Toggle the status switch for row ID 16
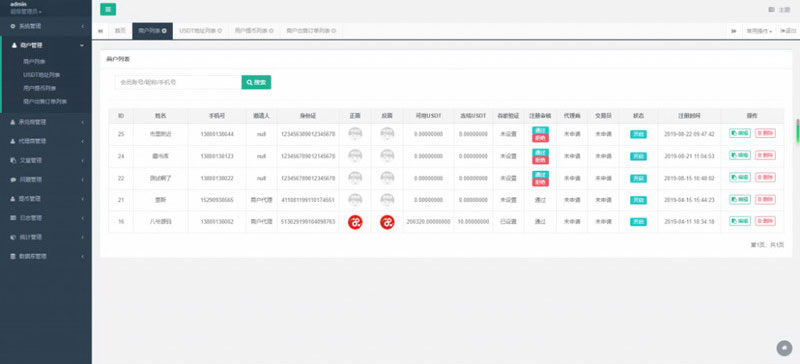The width and height of the screenshot is (800, 364). coord(638,222)
